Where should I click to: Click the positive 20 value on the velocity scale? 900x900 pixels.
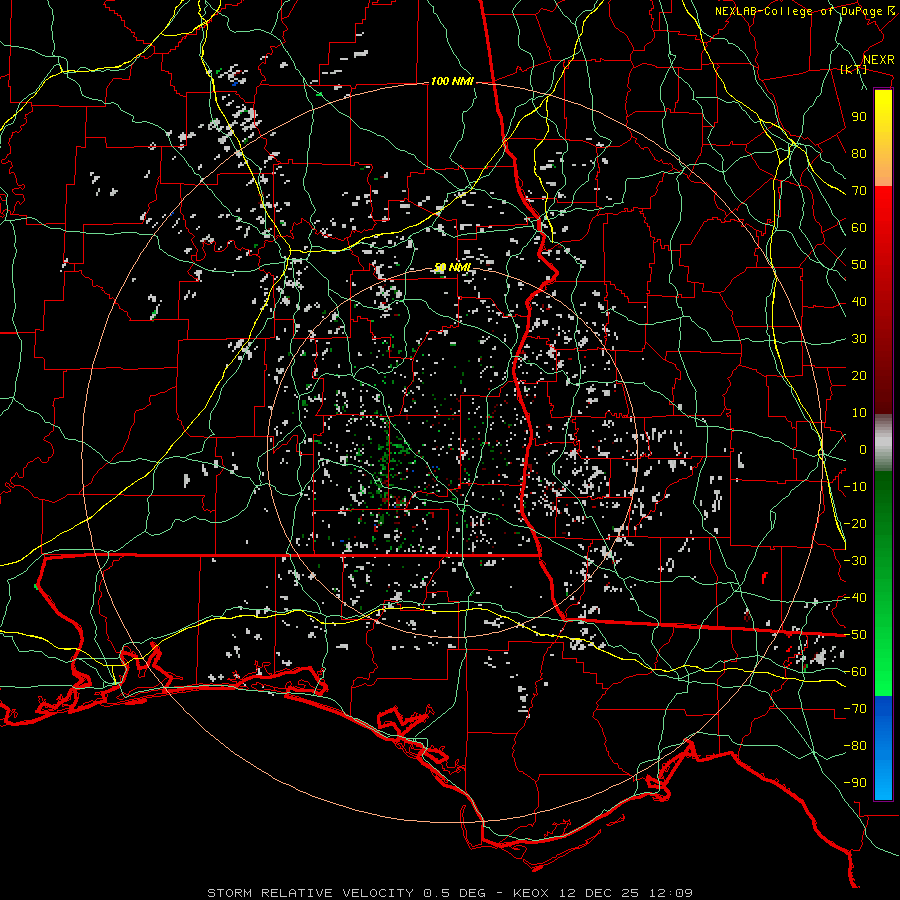(859, 375)
